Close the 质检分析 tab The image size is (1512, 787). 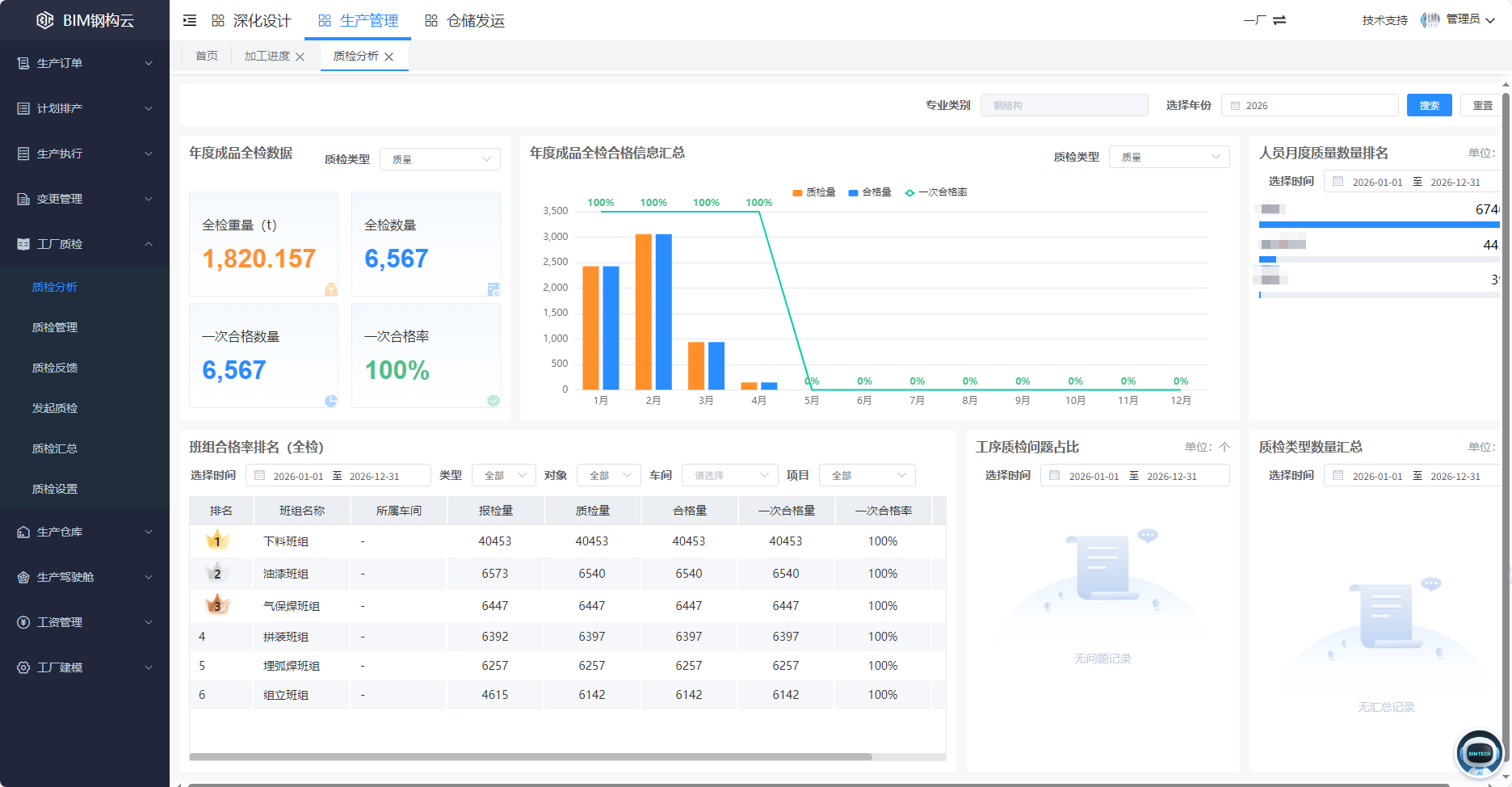point(389,57)
